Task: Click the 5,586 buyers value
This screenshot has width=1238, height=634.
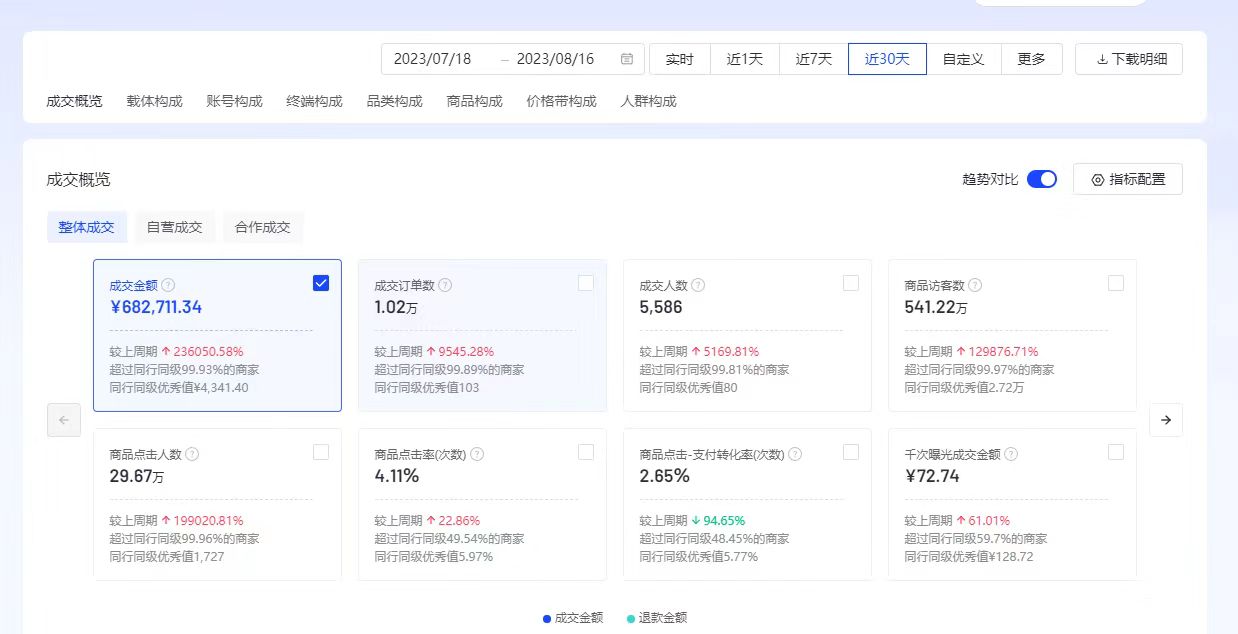Action: (x=661, y=307)
